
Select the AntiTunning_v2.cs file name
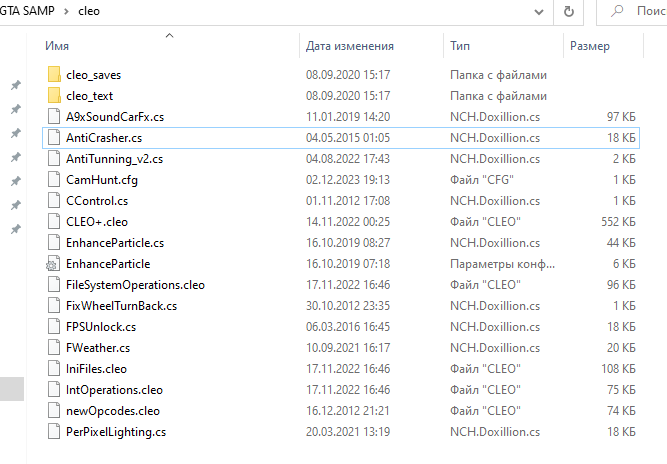click(x=114, y=159)
